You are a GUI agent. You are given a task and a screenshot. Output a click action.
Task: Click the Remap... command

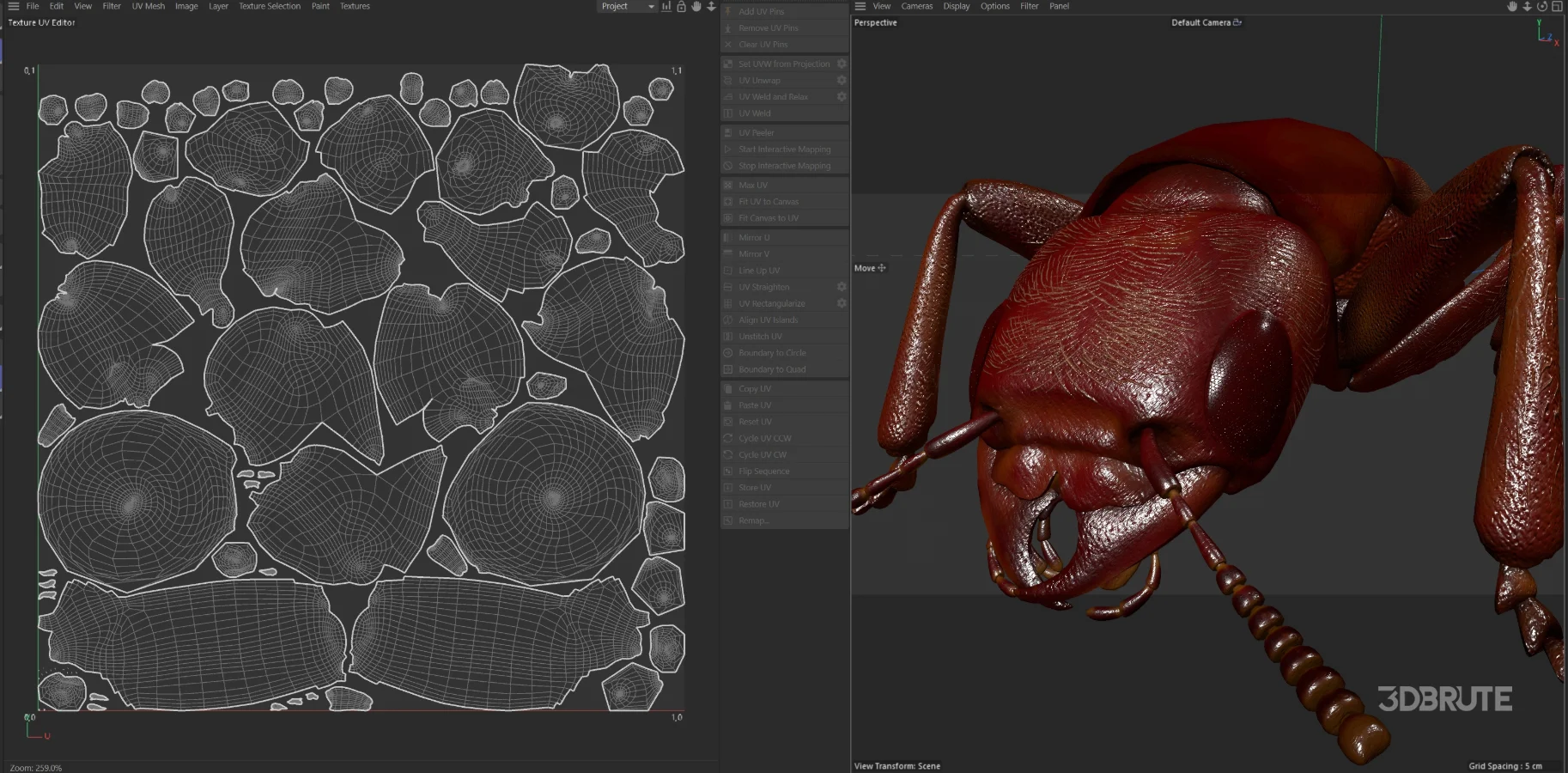point(785,520)
